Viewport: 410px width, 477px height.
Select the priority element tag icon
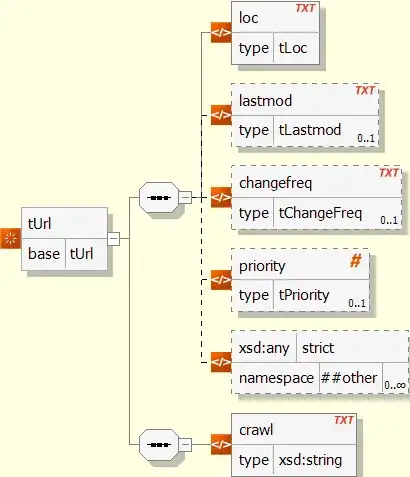tap(221, 280)
